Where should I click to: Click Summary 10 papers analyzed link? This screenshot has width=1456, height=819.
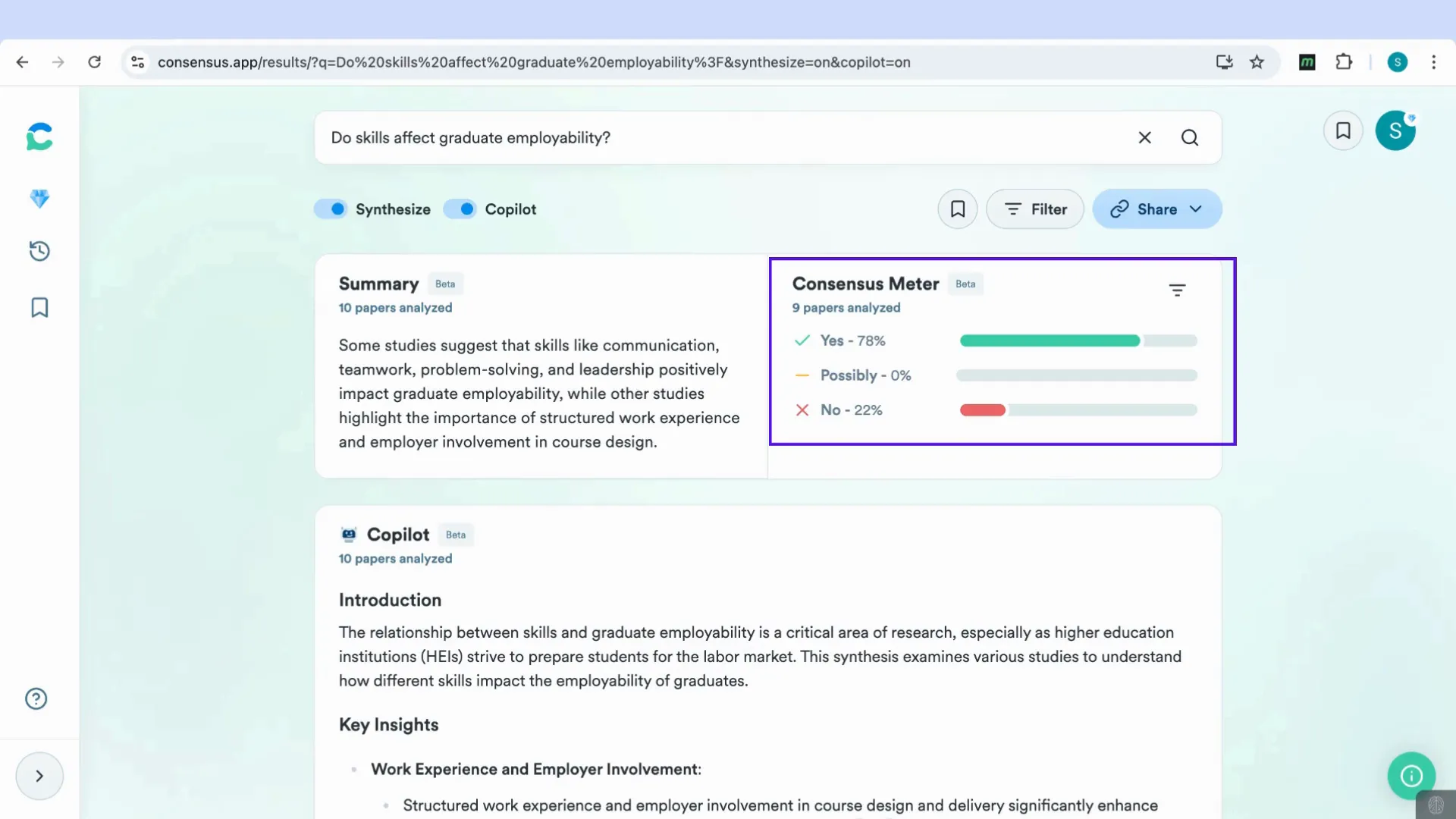click(x=395, y=307)
